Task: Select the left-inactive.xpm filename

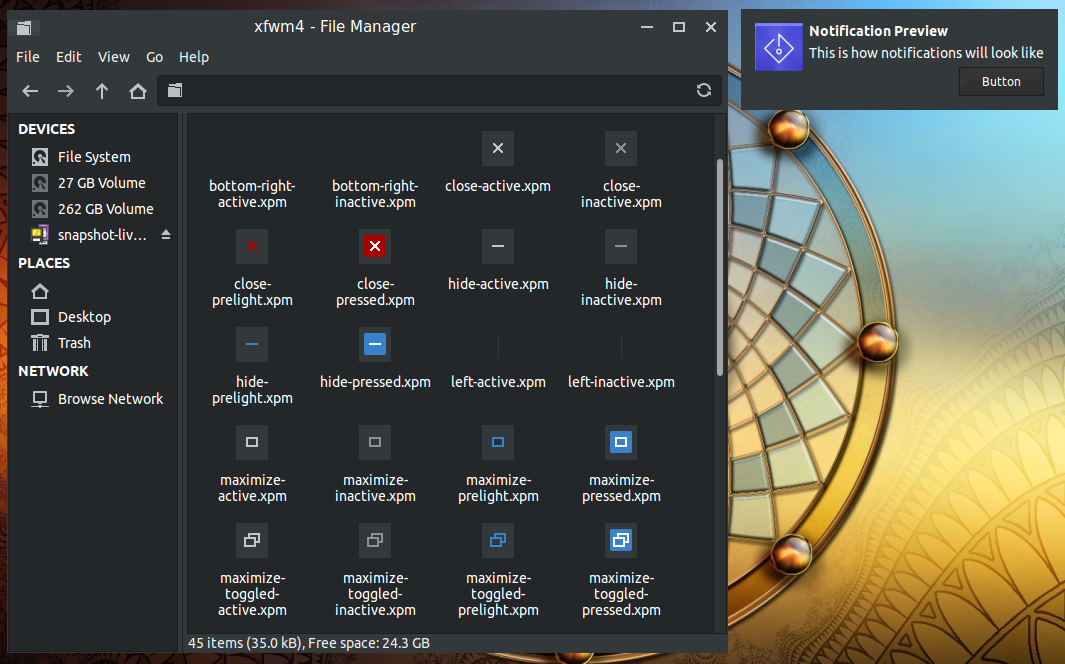Action: pos(621,382)
